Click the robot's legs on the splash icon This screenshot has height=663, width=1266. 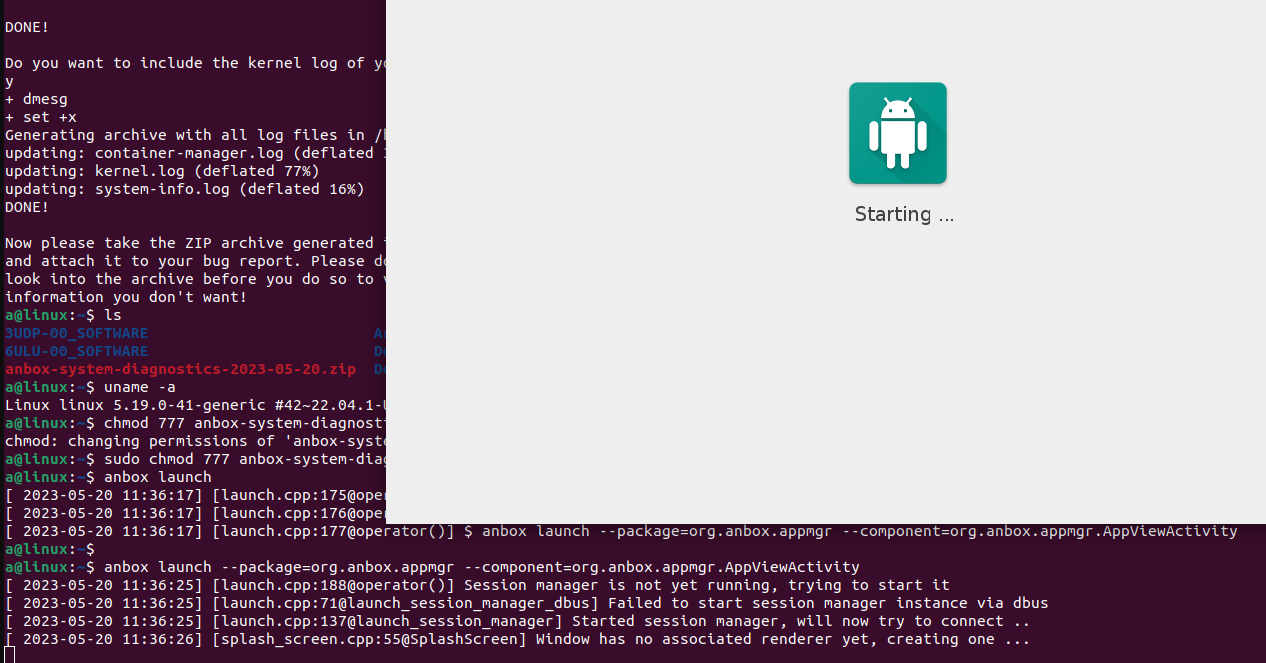897,160
